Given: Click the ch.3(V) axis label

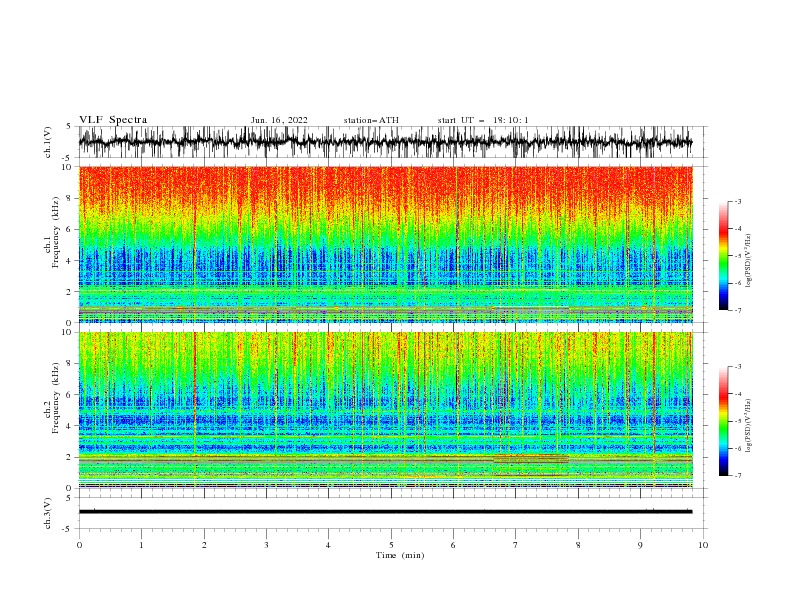Looking at the screenshot, I should tap(48, 513).
